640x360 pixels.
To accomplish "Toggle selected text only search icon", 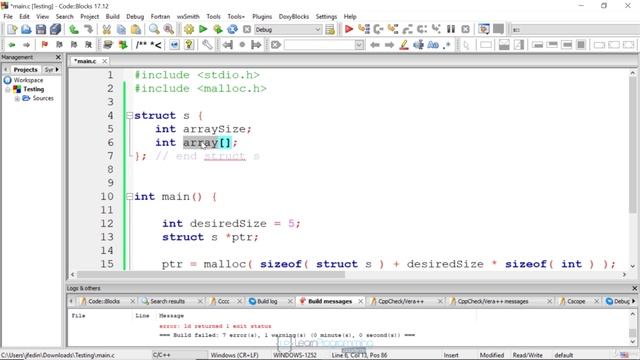I will point(419,45).
